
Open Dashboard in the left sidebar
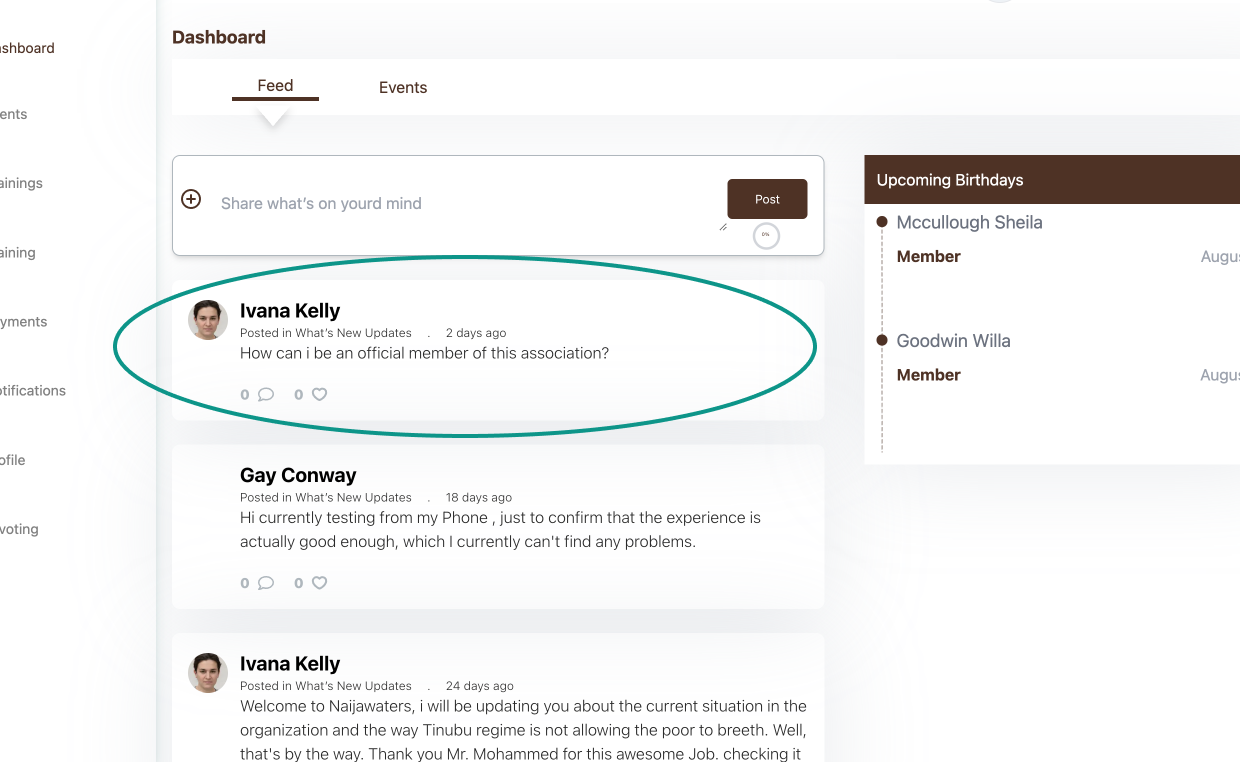(x=27, y=48)
